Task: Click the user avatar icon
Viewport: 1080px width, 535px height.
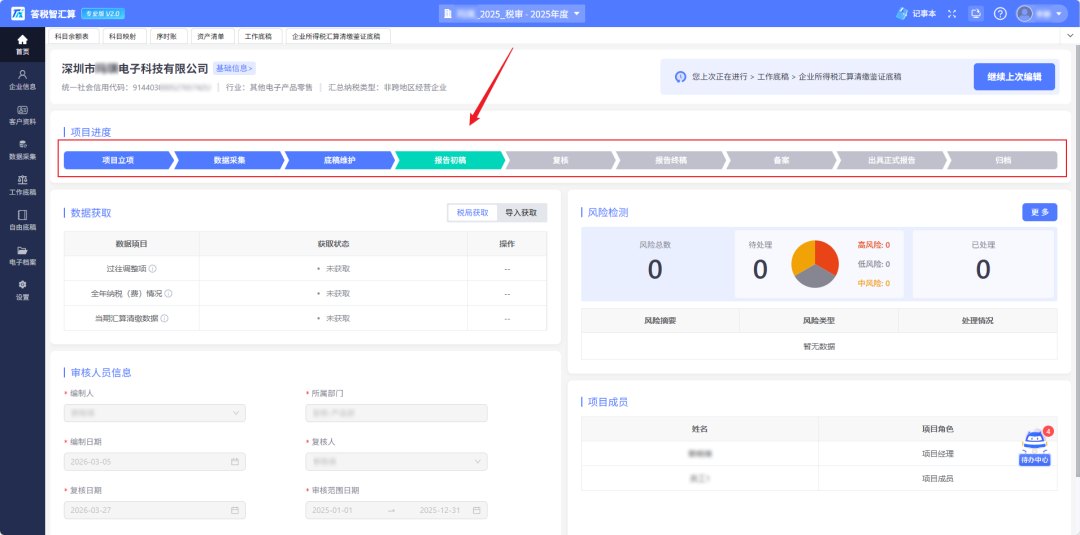Action: [x=1025, y=13]
